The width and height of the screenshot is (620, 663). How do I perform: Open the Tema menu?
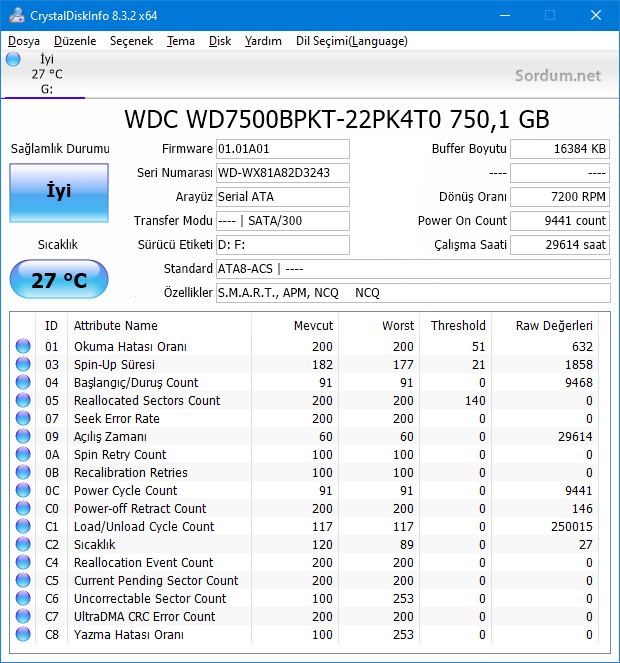[x=181, y=41]
